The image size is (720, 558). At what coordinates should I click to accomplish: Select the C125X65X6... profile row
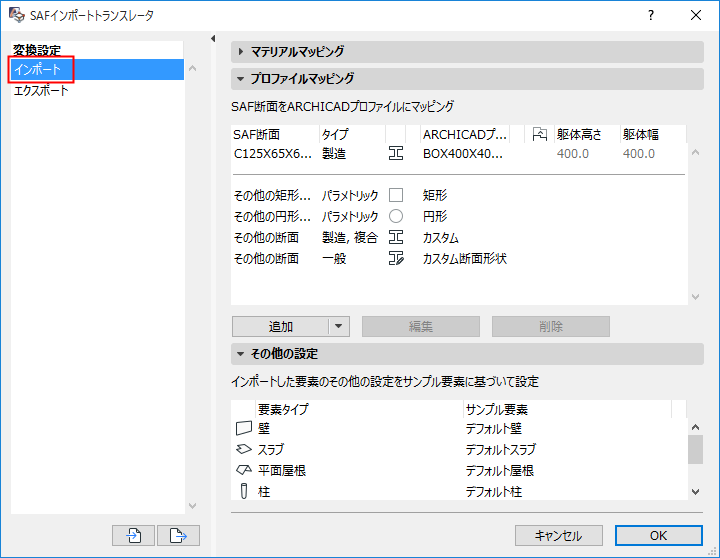click(459, 153)
